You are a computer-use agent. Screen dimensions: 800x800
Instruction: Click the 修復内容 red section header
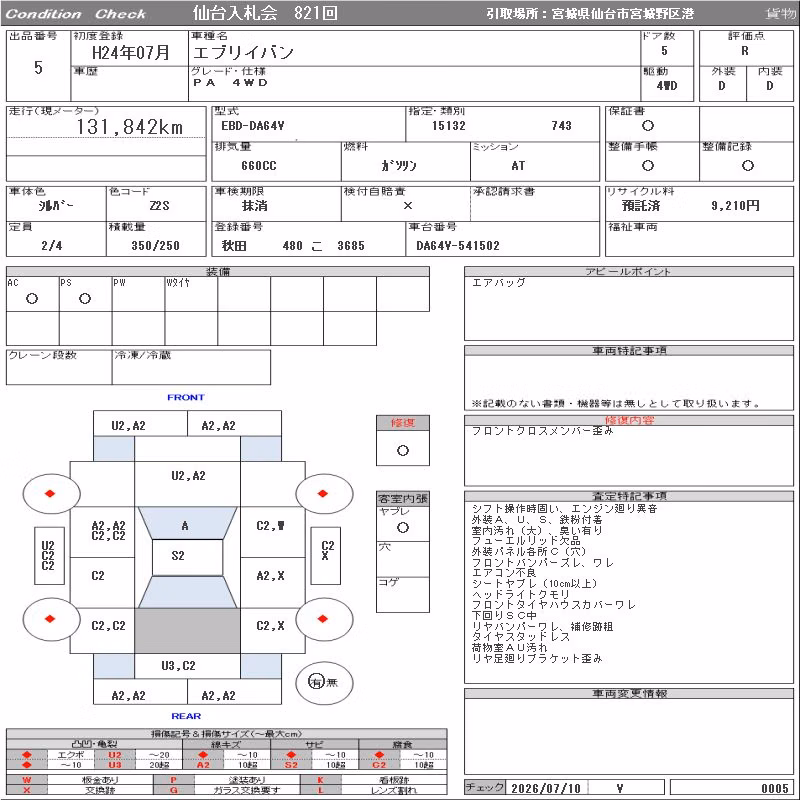629,420
